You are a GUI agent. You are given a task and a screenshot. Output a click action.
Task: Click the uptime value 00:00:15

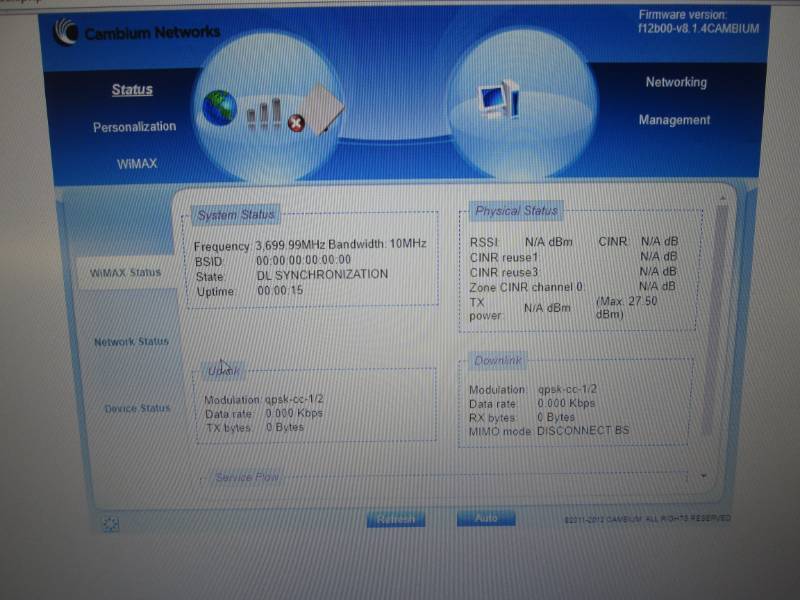pyautogui.click(x=280, y=290)
